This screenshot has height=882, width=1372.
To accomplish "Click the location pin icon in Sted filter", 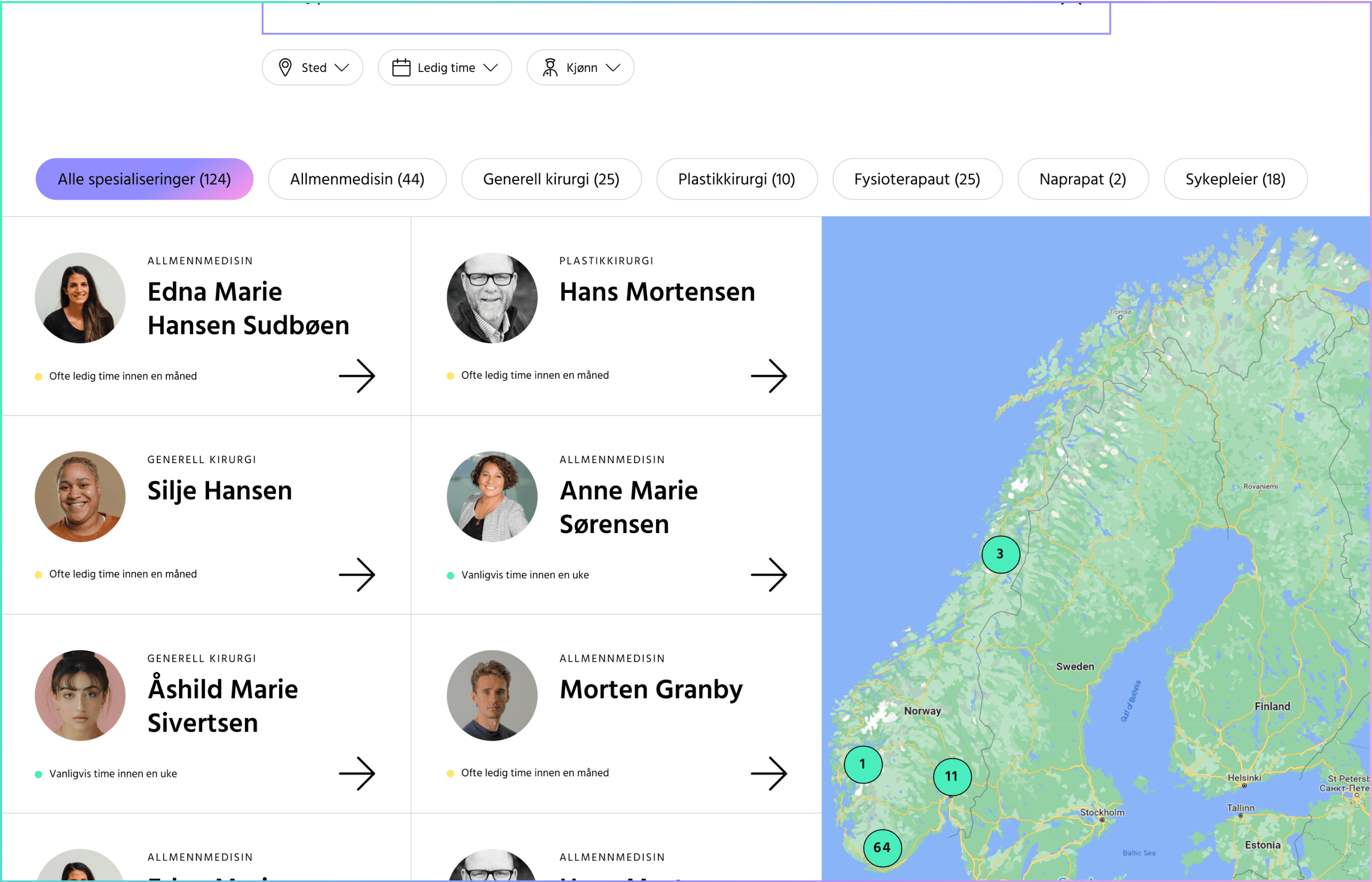I will click(x=285, y=67).
